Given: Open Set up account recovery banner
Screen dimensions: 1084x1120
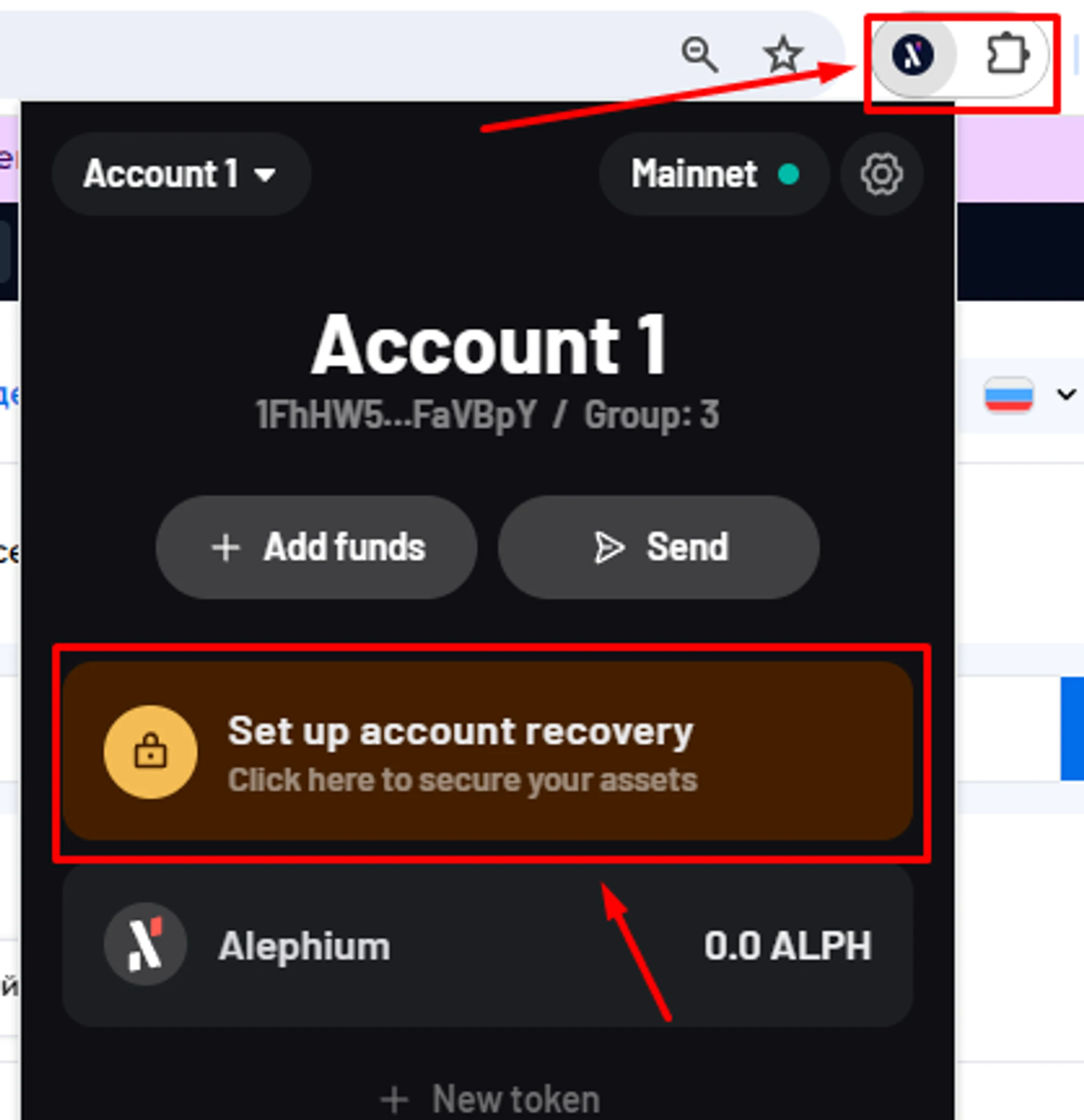Looking at the screenshot, I should click(488, 751).
